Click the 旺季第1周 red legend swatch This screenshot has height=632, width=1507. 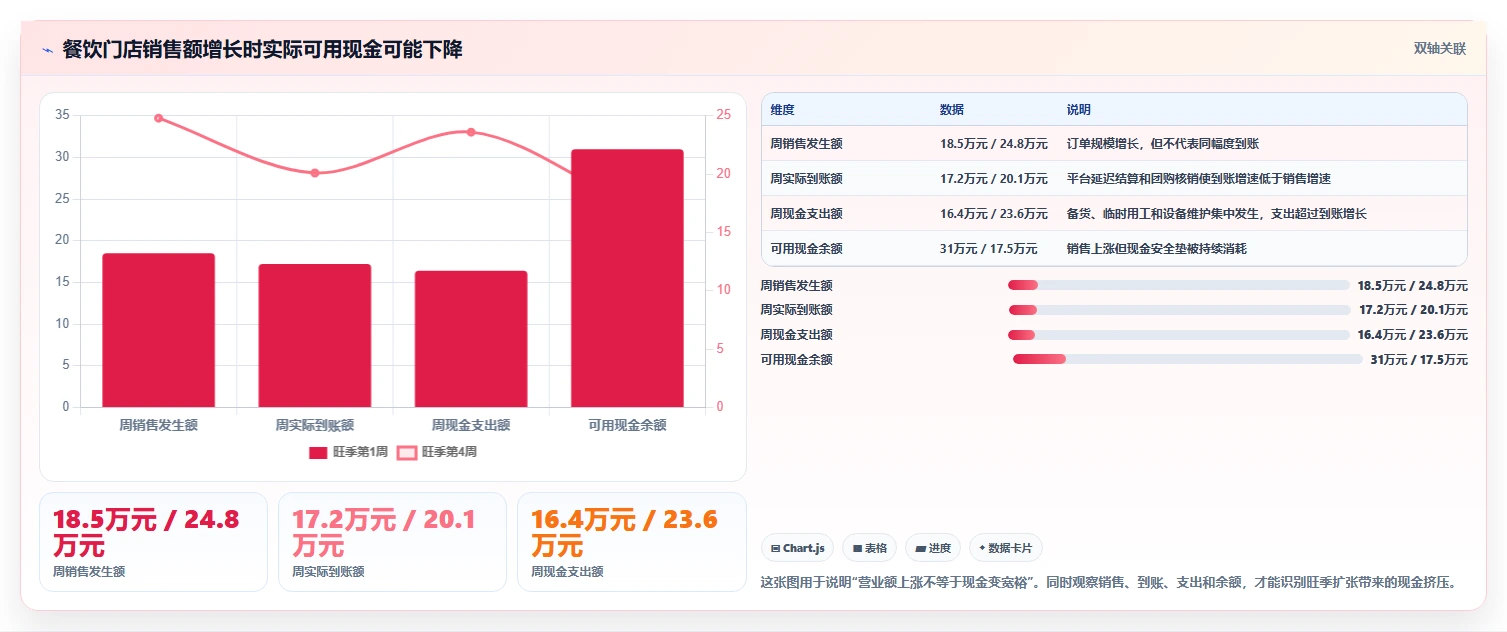coord(318,453)
